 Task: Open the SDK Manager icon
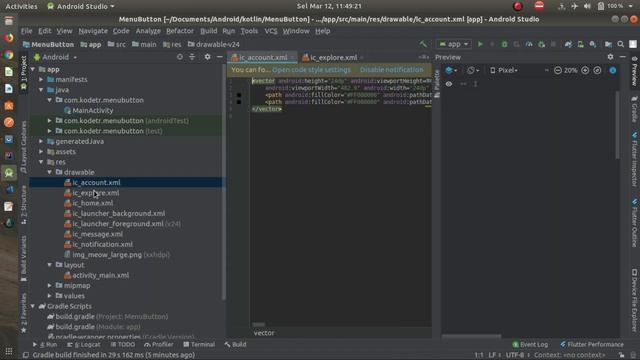(x=593, y=44)
